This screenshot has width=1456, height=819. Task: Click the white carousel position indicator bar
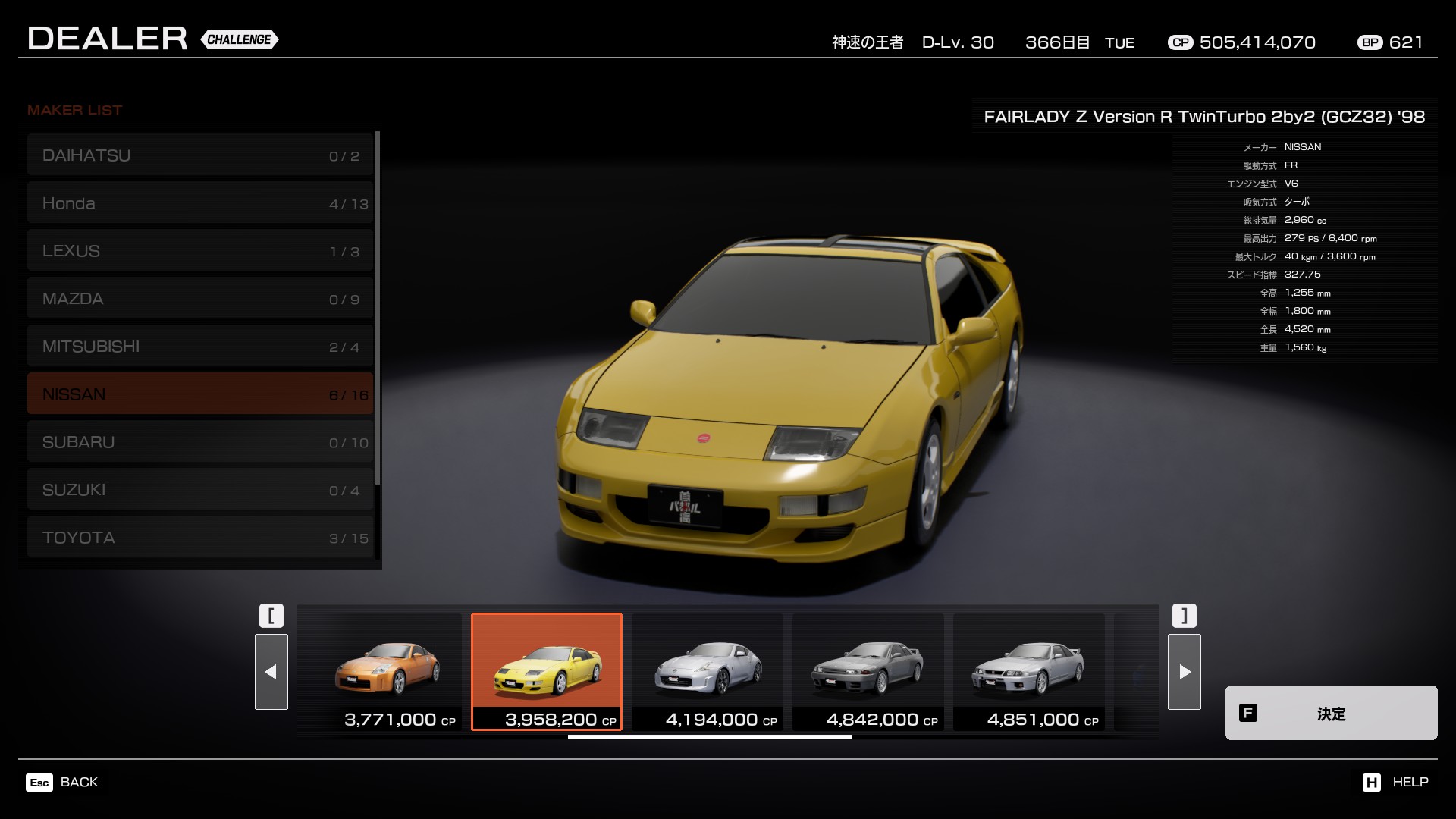pyautogui.click(x=710, y=736)
